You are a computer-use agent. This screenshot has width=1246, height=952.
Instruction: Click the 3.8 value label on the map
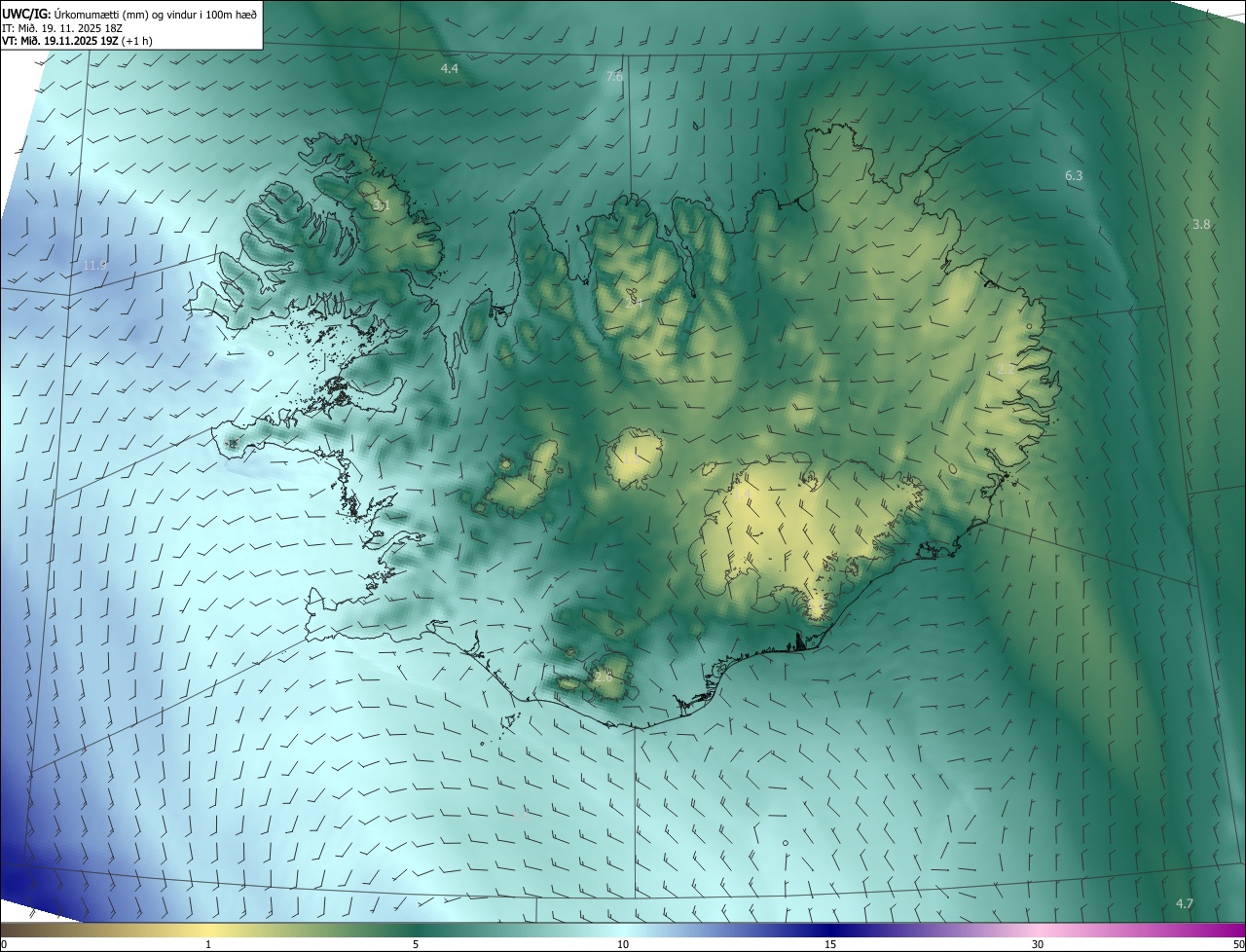tap(1201, 225)
